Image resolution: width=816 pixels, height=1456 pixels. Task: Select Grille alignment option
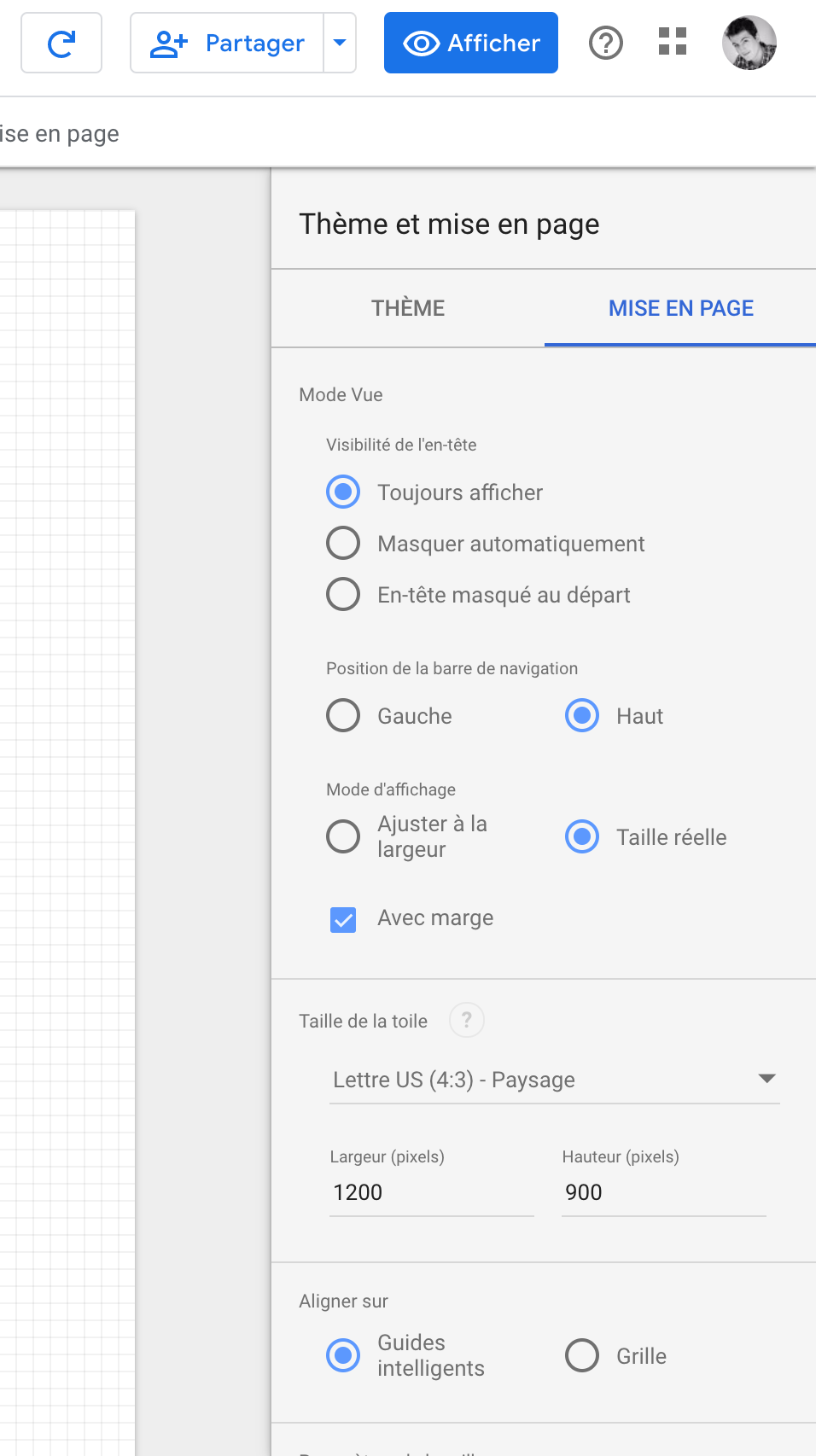pyautogui.click(x=582, y=1355)
